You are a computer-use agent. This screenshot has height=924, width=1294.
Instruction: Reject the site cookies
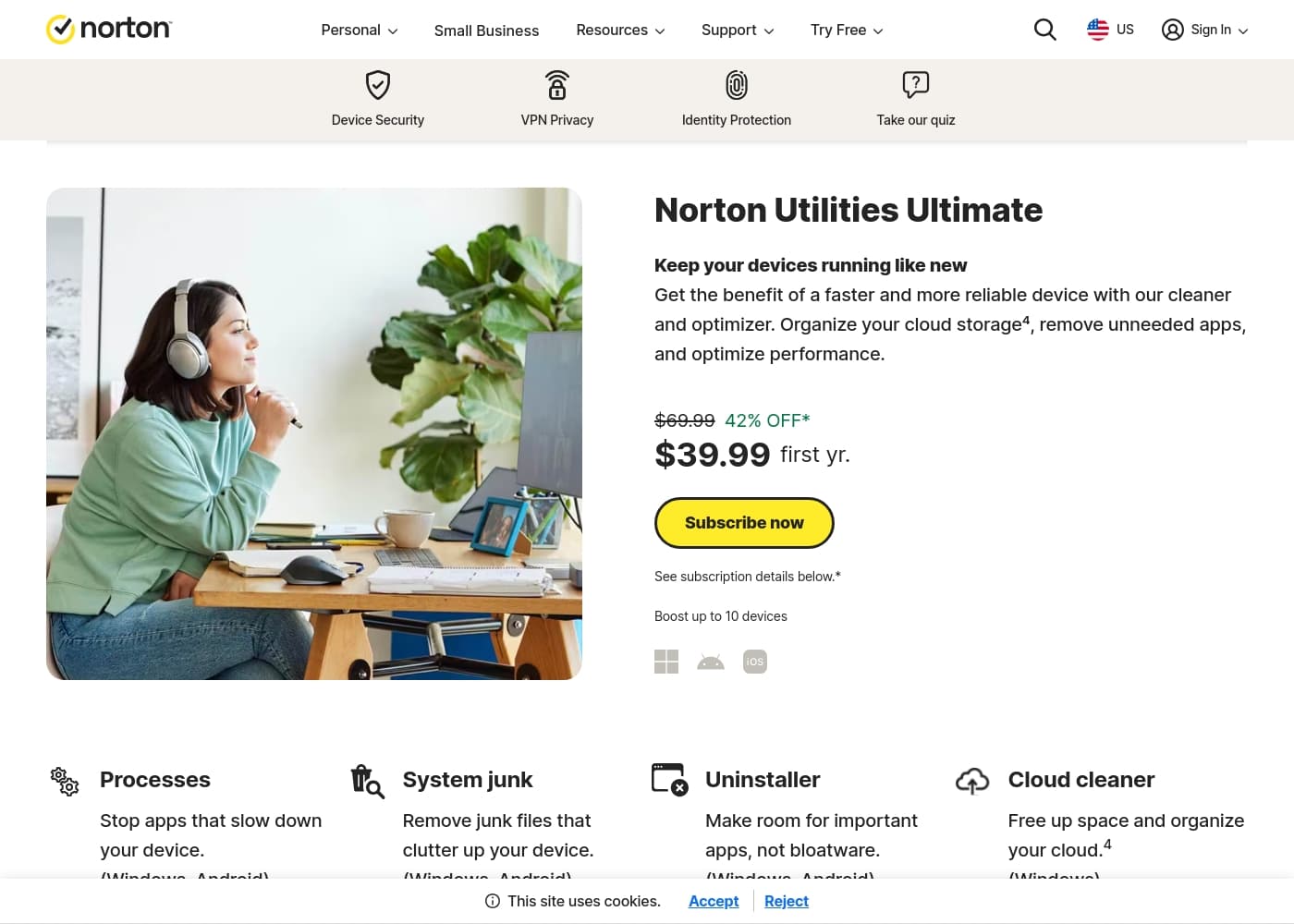tap(786, 901)
